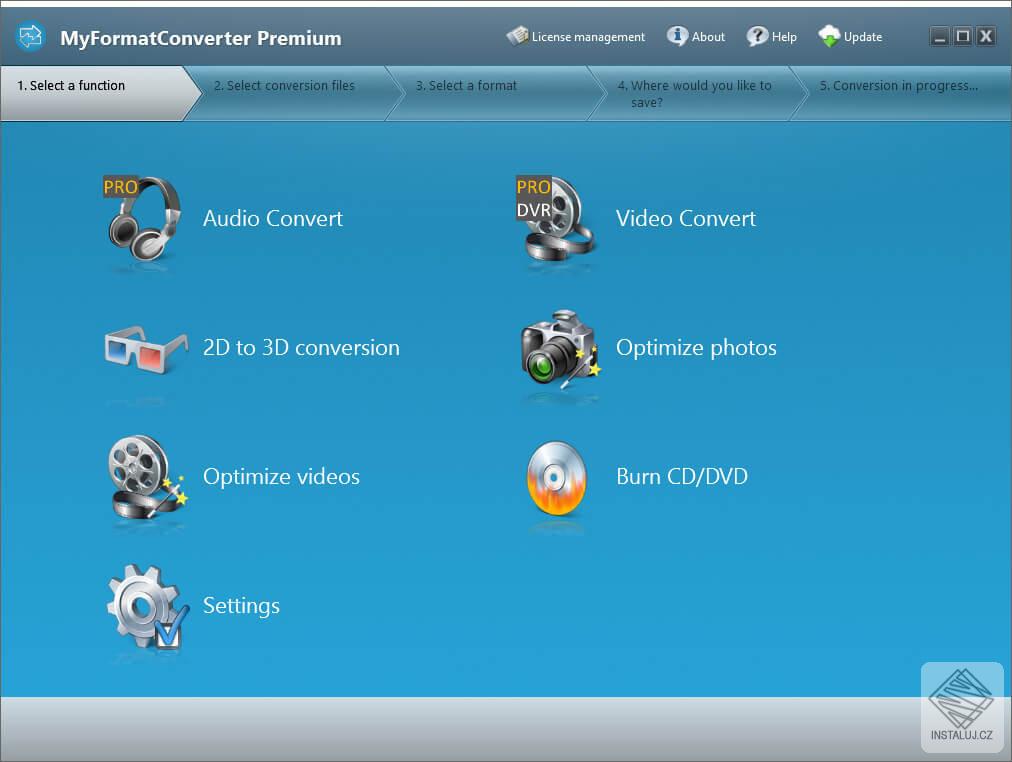Click the key icon beside License management
1012x762 pixels.
518,34
